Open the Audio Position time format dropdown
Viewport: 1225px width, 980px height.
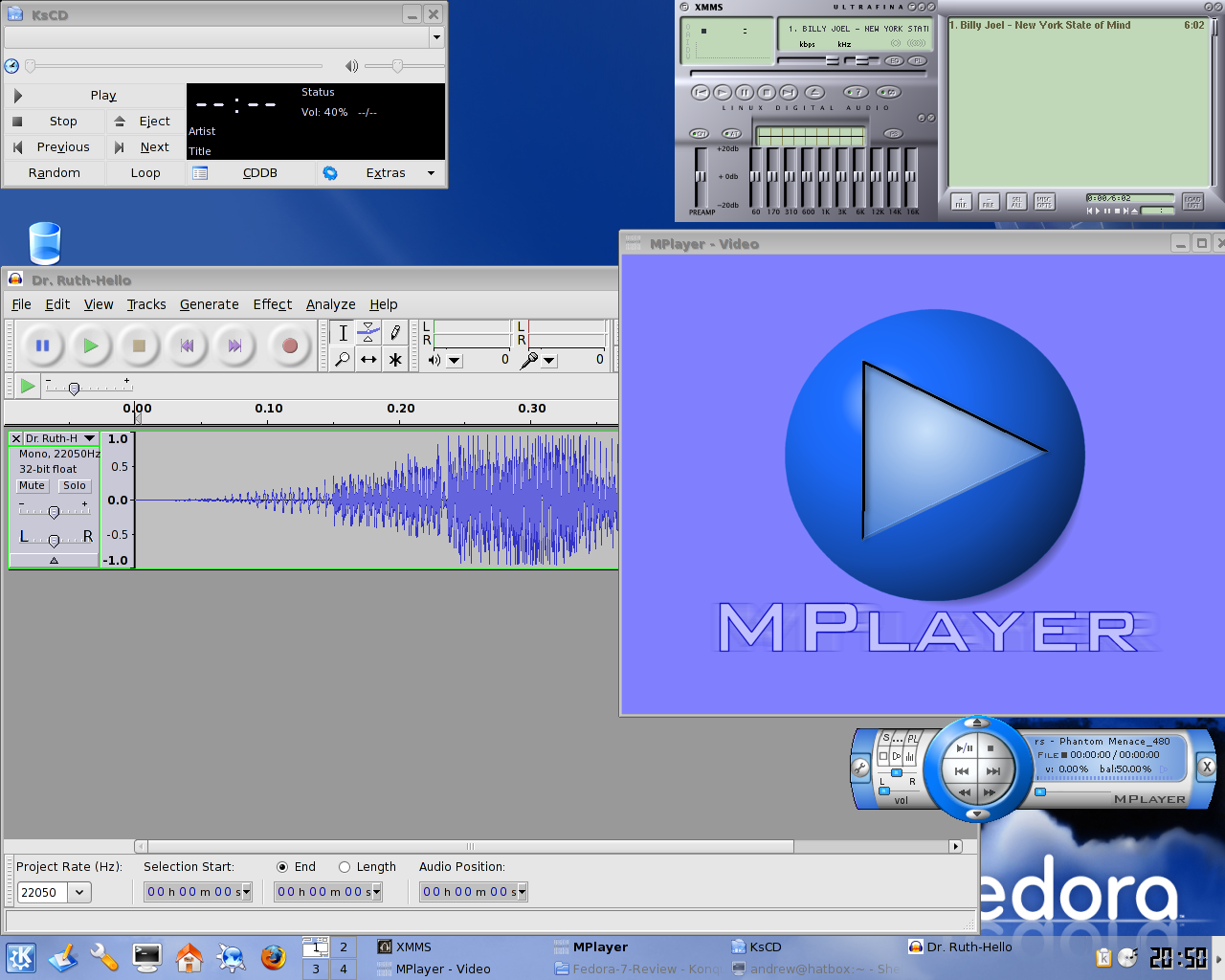pyautogui.click(x=523, y=892)
